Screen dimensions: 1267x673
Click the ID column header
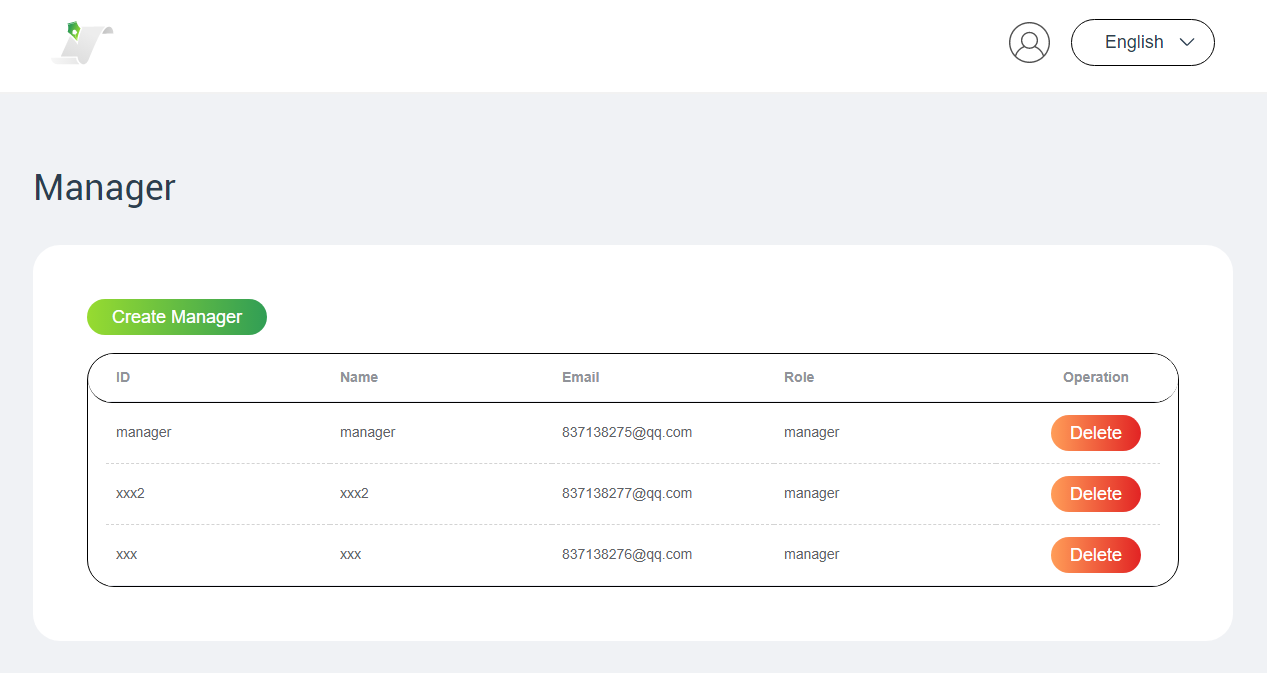[123, 377]
